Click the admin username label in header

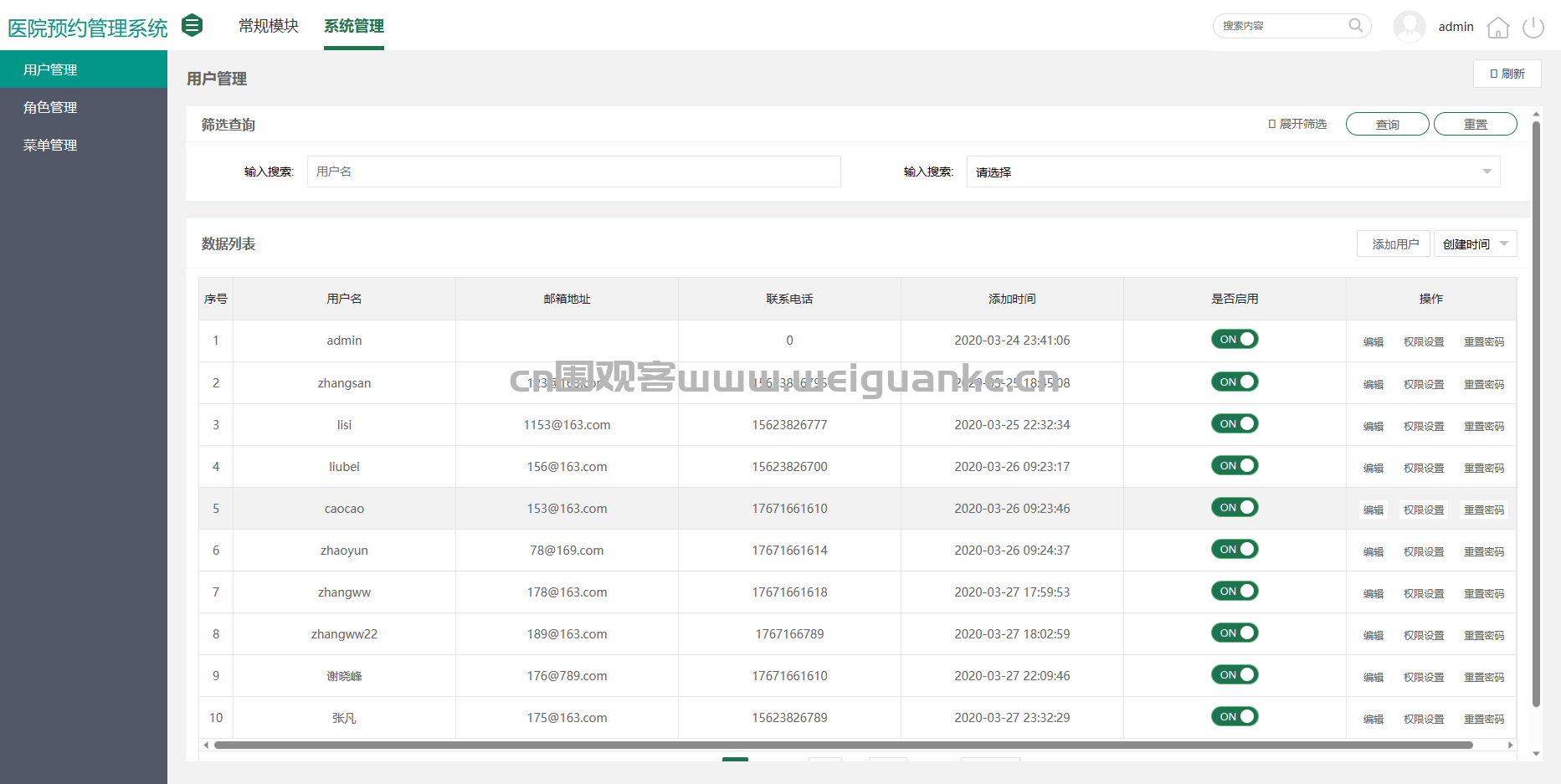[1456, 27]
